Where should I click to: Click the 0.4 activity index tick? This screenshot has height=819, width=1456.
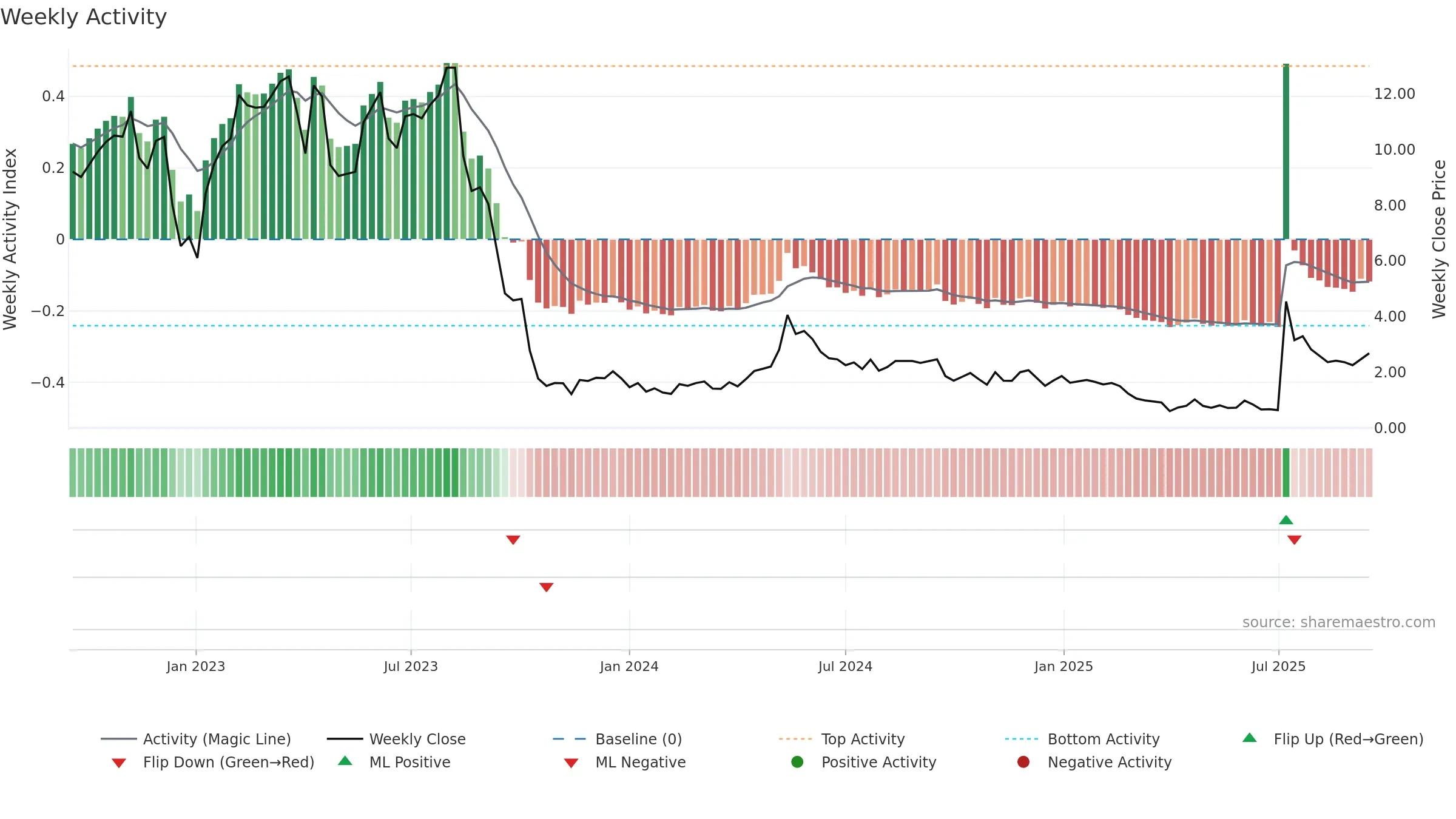pyautogui.click(x=53, y=96)
